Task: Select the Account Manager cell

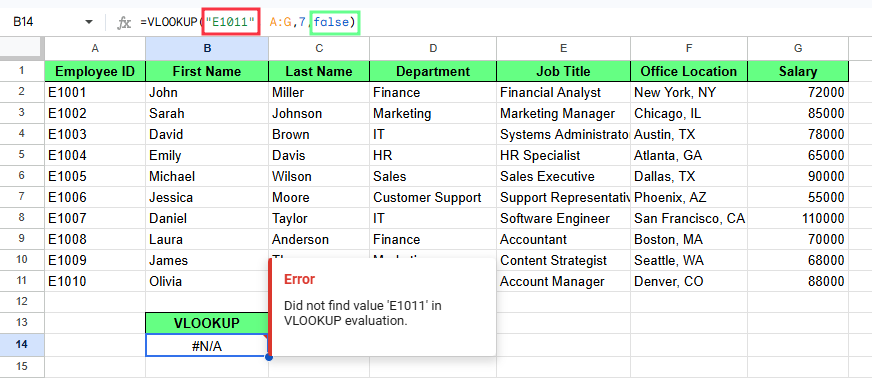Action: tap(563, 281)
